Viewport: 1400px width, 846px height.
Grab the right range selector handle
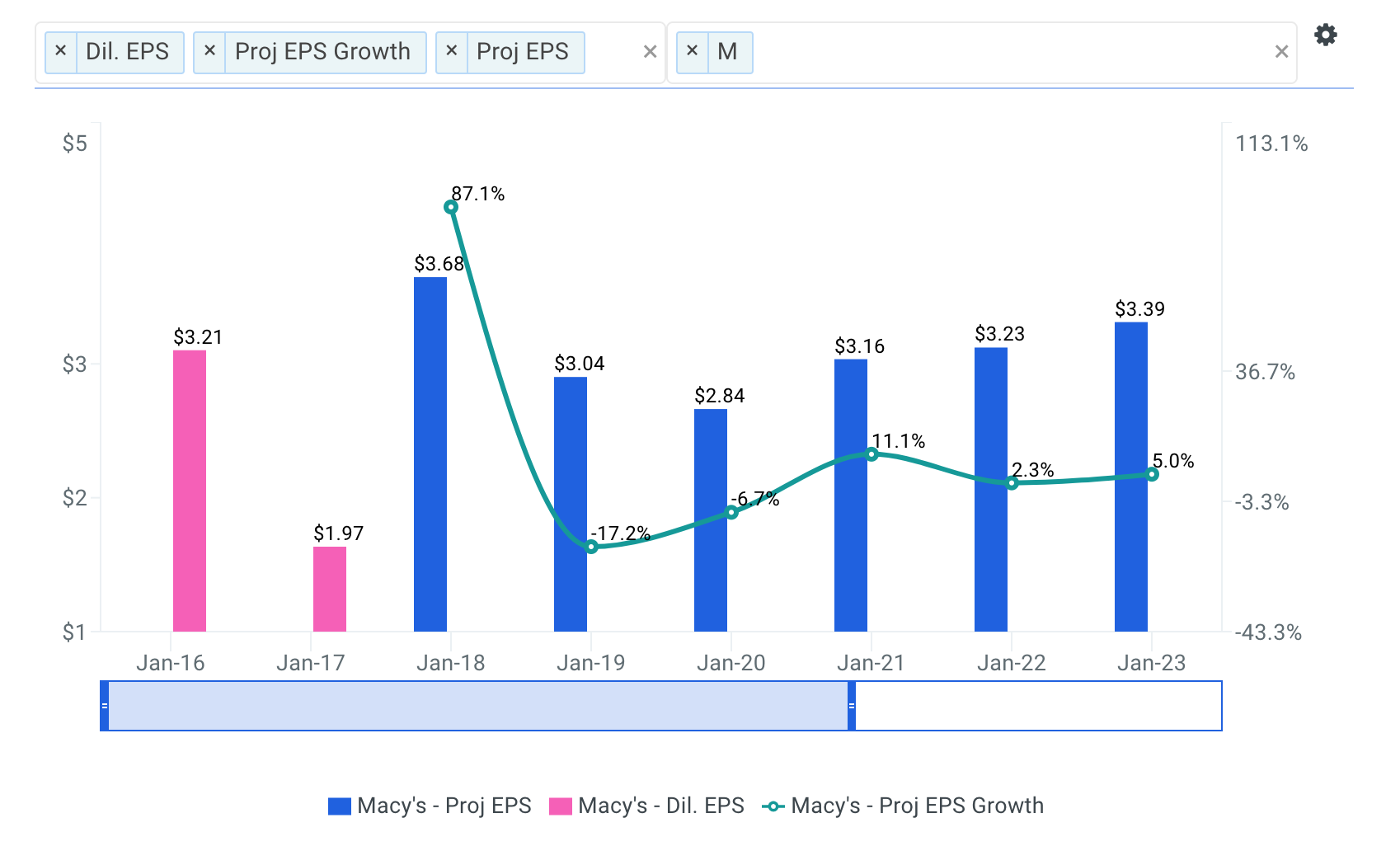(x=852, y=706)
